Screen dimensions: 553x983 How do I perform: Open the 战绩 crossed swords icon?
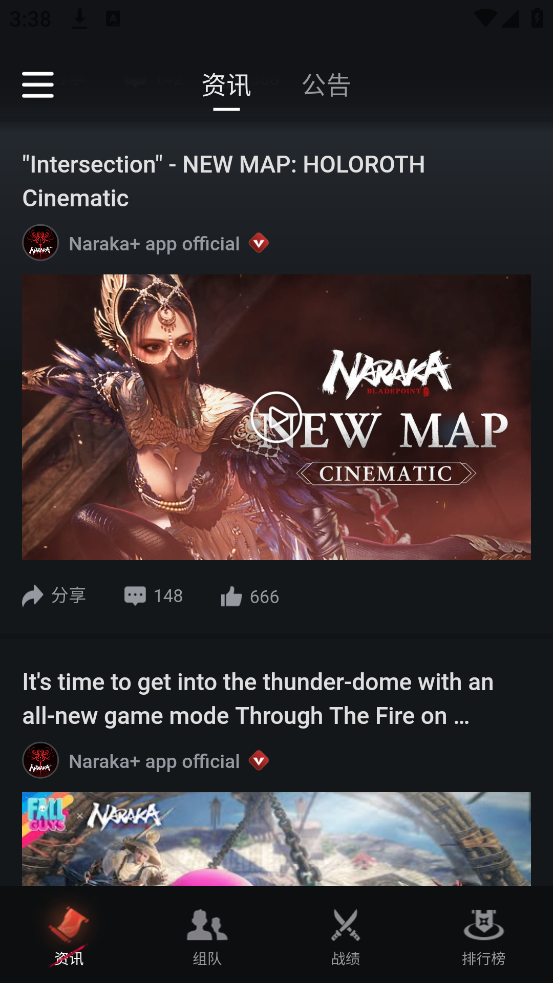tap(345, 925)
